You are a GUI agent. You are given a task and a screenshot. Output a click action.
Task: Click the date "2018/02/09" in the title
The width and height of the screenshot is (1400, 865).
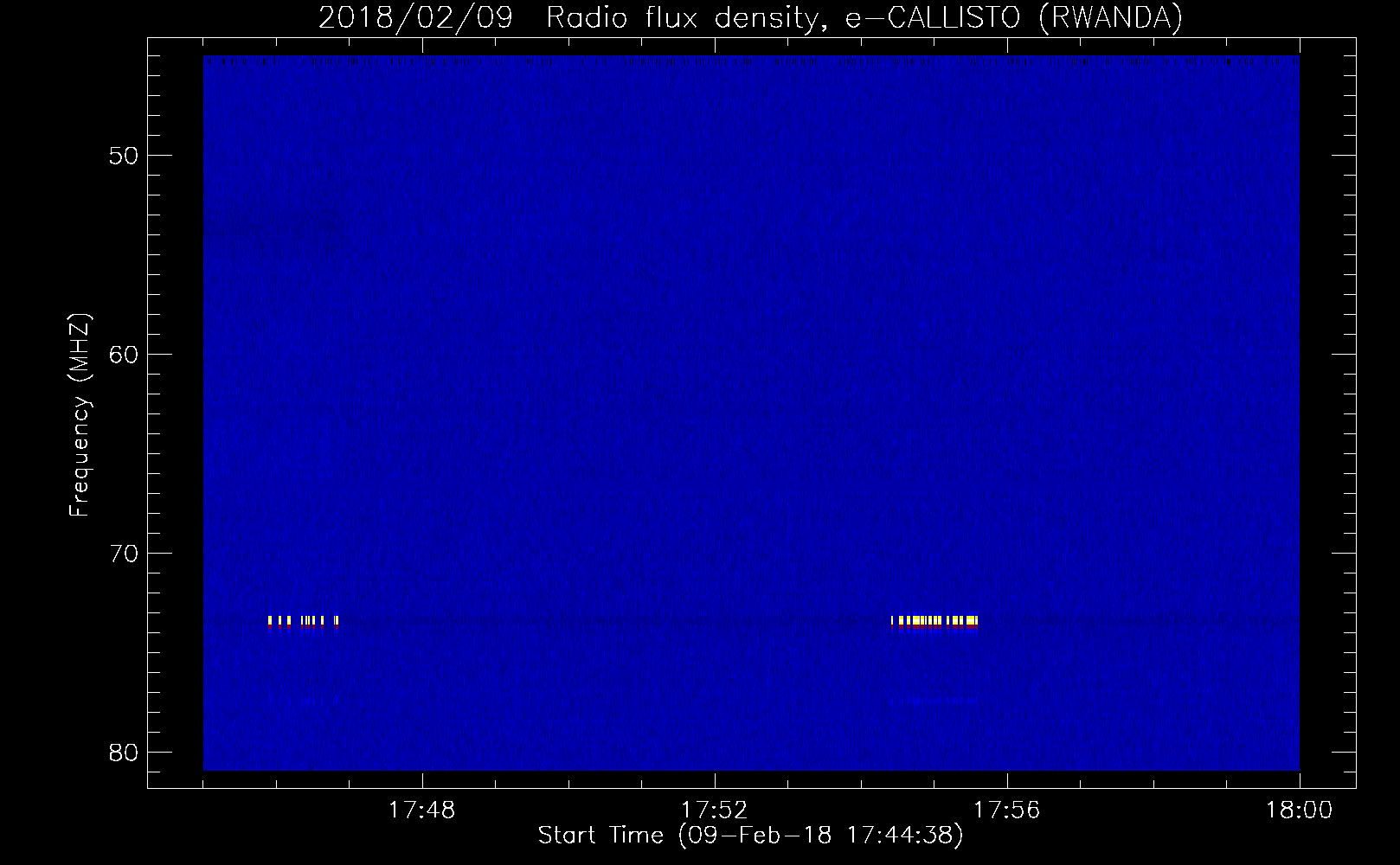[x=416, y=17]
